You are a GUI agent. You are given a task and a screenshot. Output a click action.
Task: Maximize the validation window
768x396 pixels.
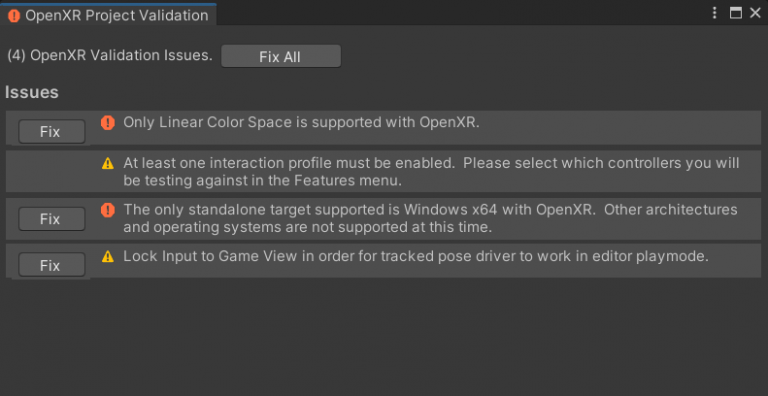(x=736, y=13)
